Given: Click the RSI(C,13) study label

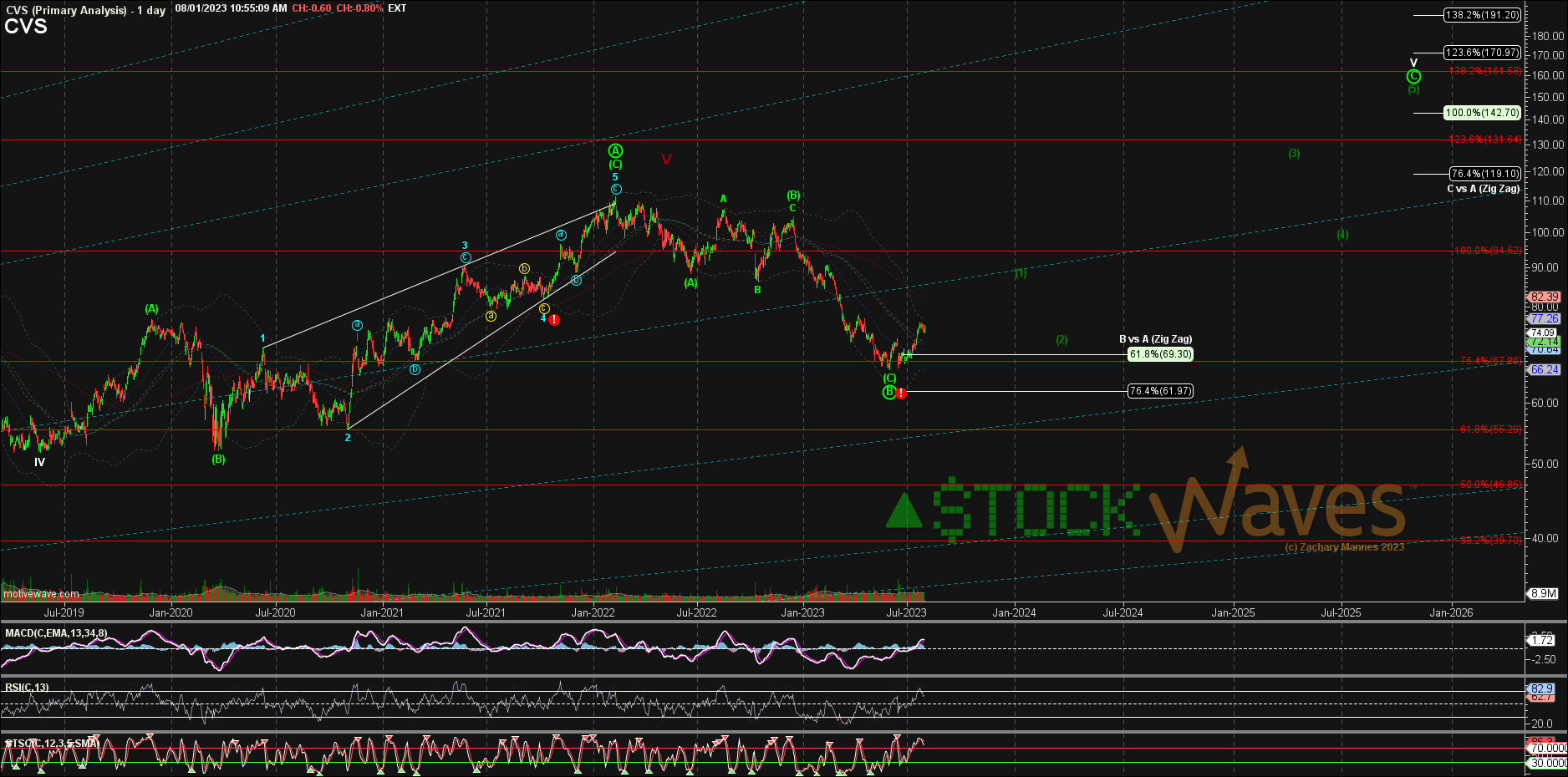Looking at the screenshot, I should point(27,688).
